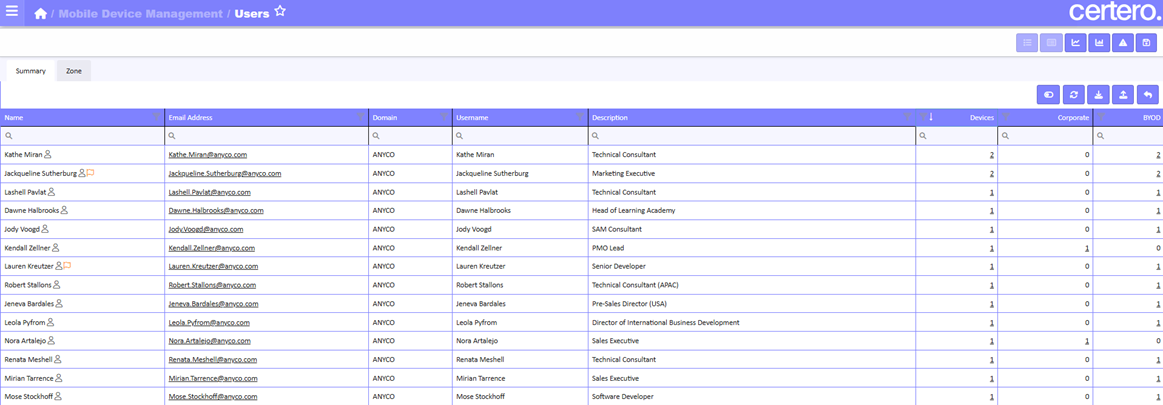
Task: Focus the Name search filter field
Action: pos(82,136)
